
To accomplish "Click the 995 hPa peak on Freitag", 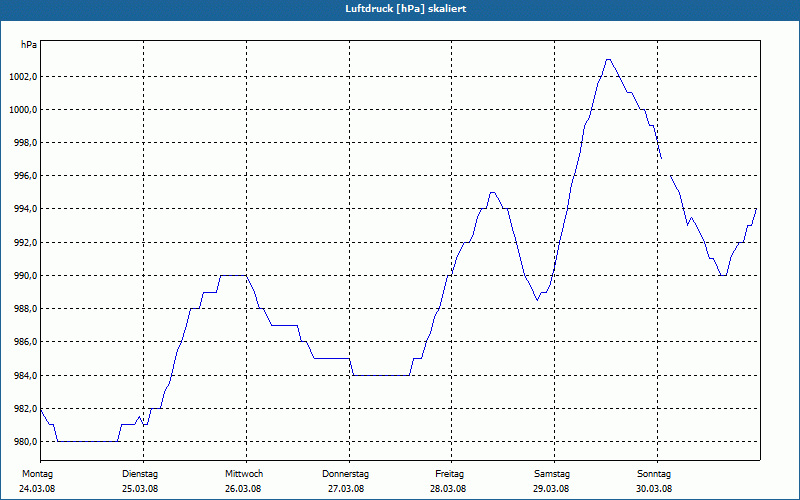I will (492, 193).
